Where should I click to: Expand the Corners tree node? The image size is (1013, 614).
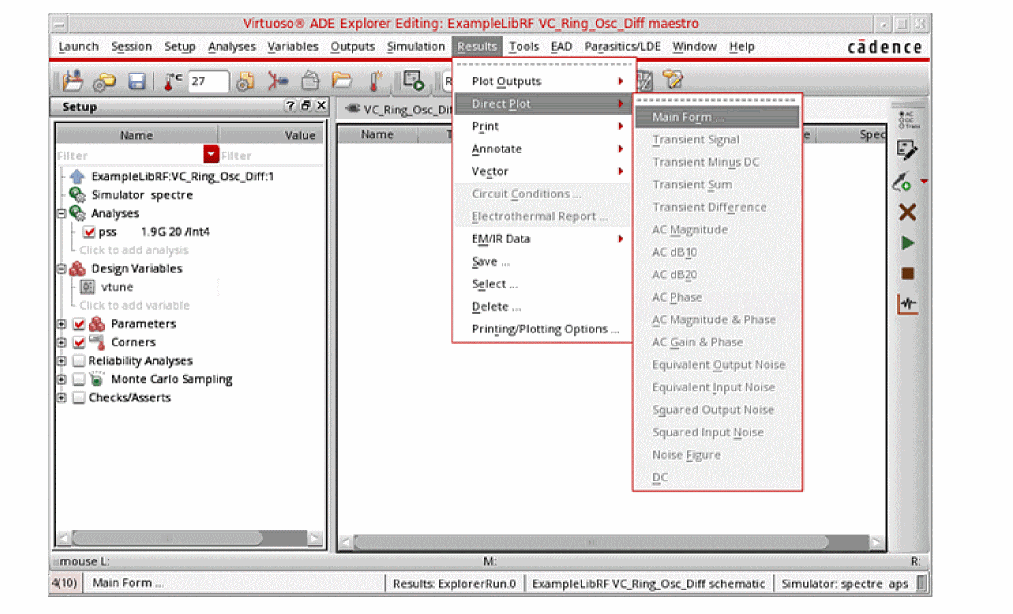(x=62, y=342)
